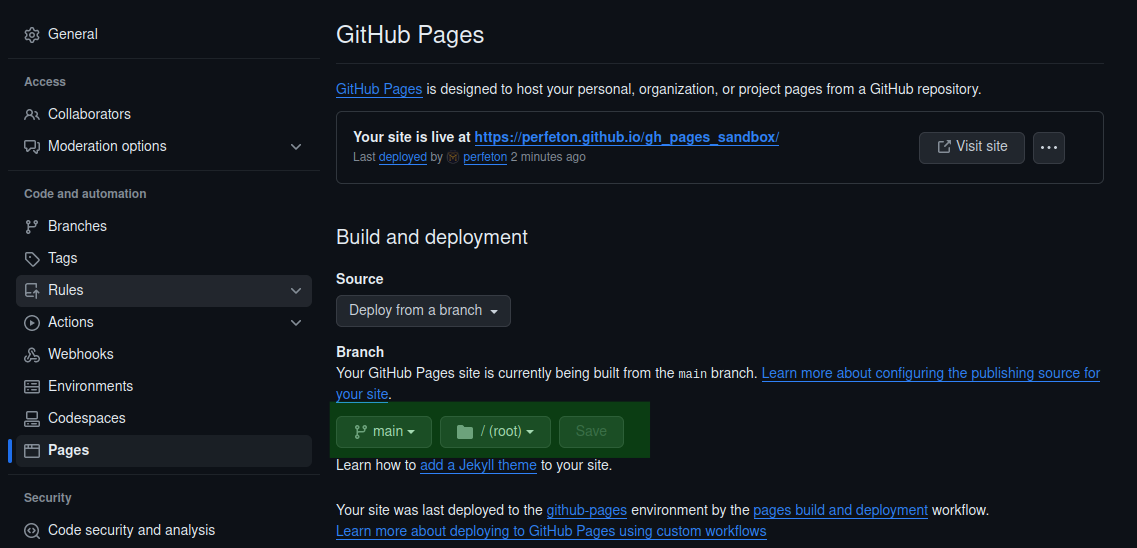Open the Branches settings item
1137x548 pixels.
[164, 226]
